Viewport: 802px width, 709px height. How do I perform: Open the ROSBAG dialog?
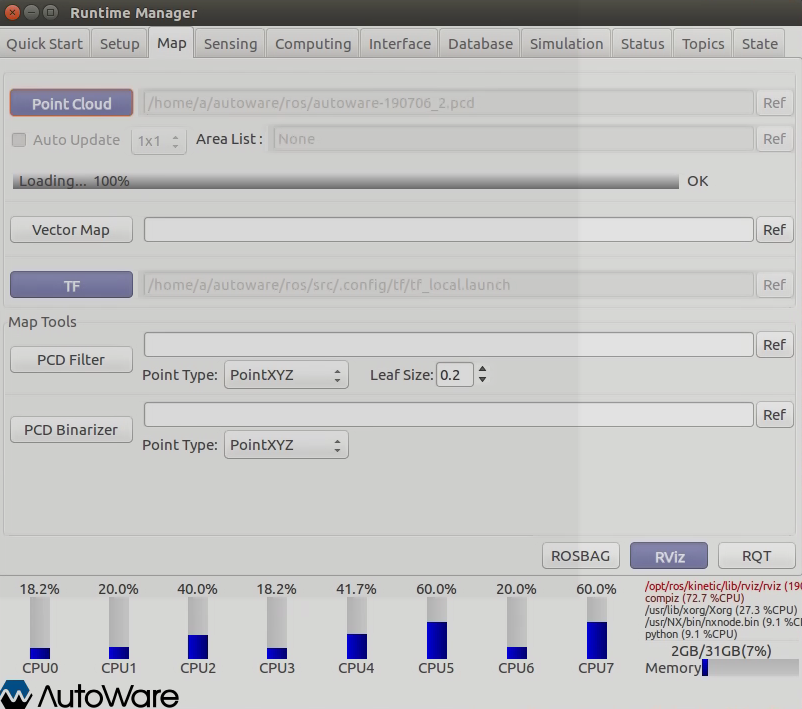581,556
